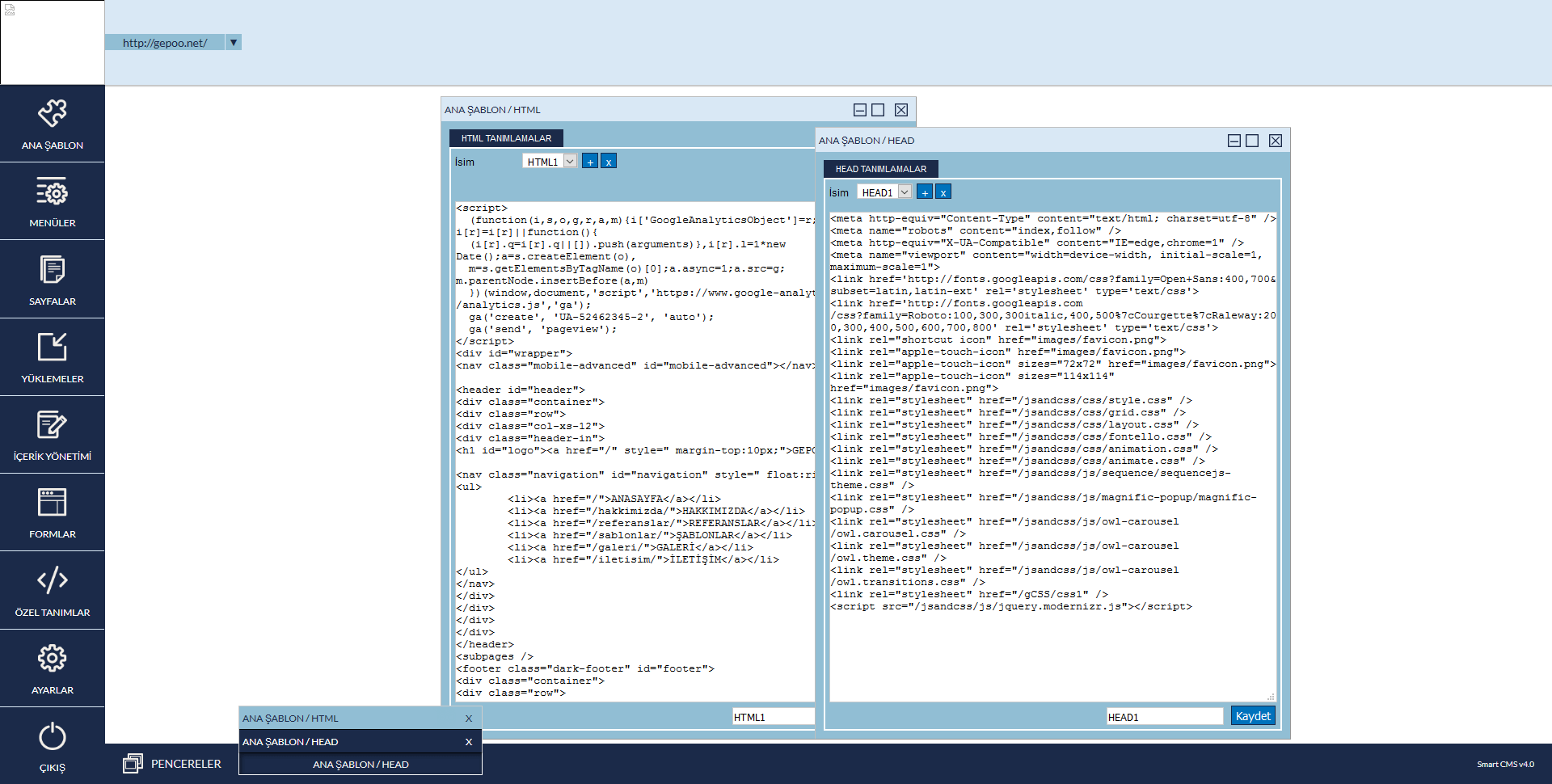
Task: Focus the HTML1 name input field
Action: click(774, 717)
